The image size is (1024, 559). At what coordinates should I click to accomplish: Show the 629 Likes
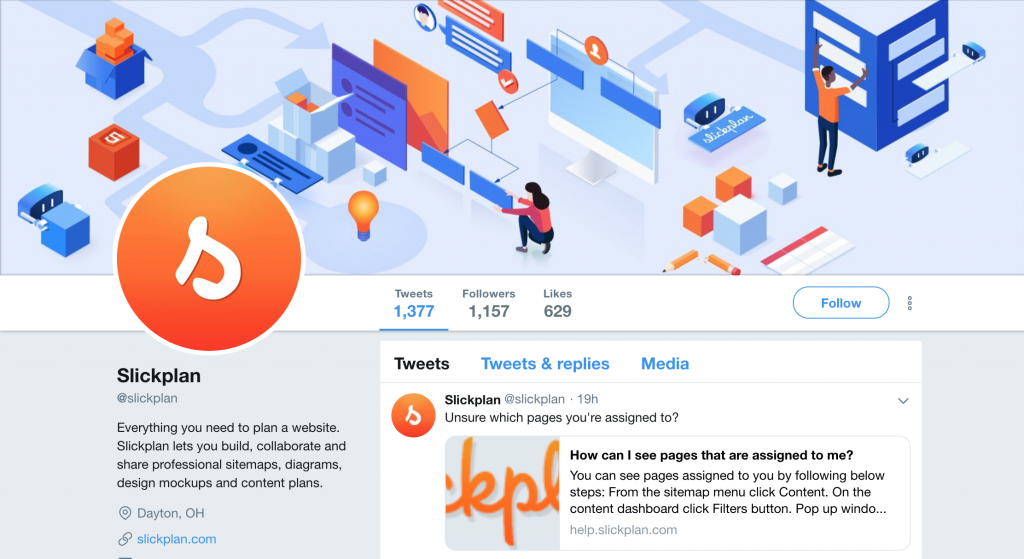coord(557,304)
